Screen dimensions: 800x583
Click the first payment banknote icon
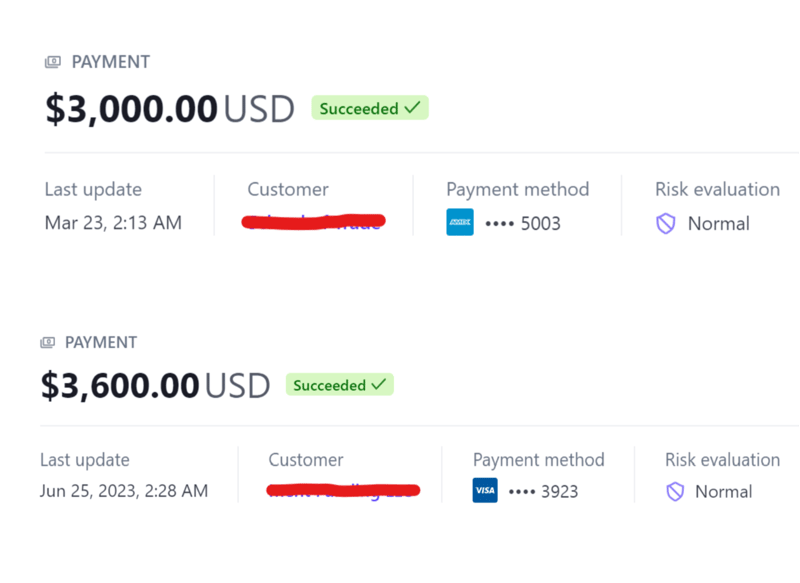53,62
